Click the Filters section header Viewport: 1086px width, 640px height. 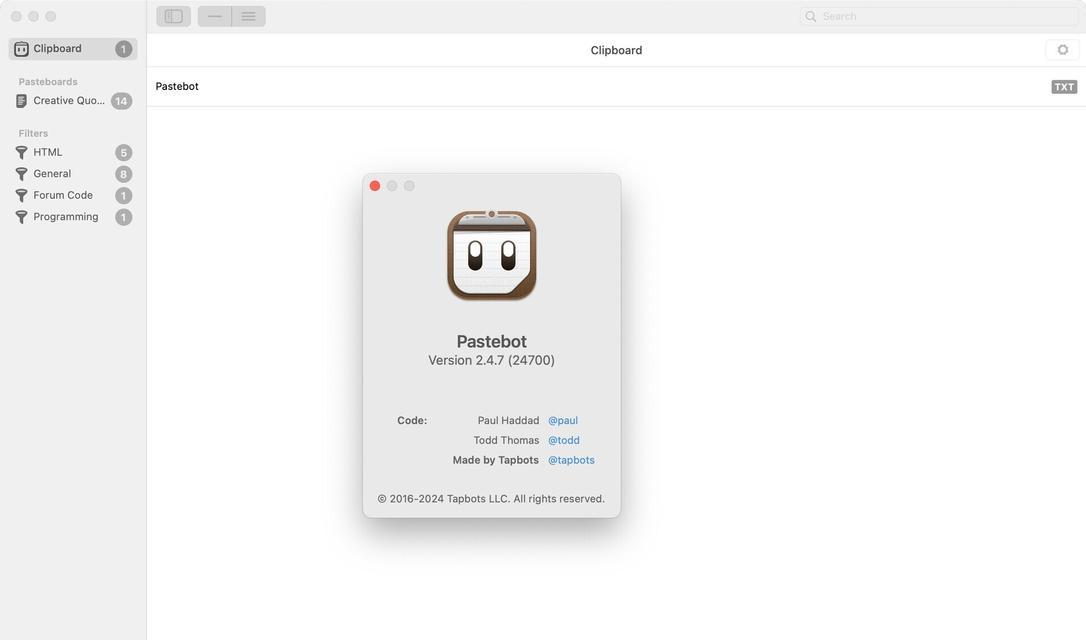[x=33, y=133]
